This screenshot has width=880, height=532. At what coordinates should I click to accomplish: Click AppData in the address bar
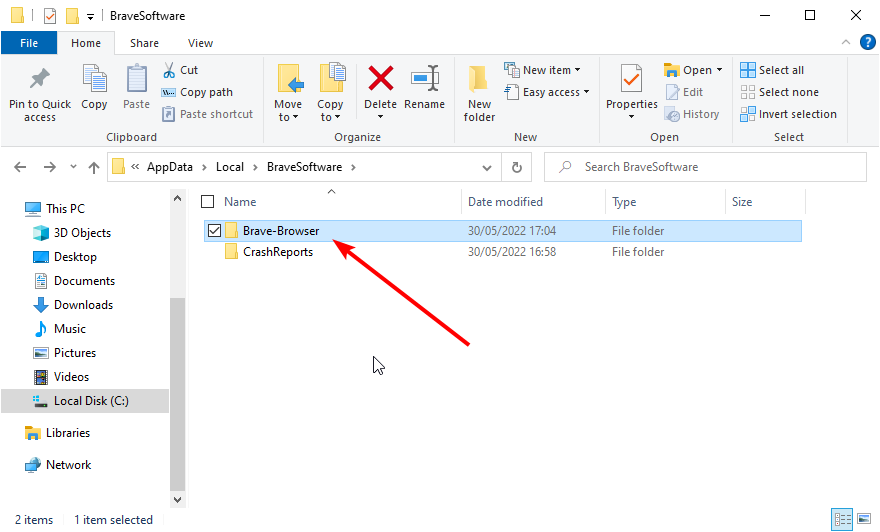pyautogui.click(x=169, y=167)
